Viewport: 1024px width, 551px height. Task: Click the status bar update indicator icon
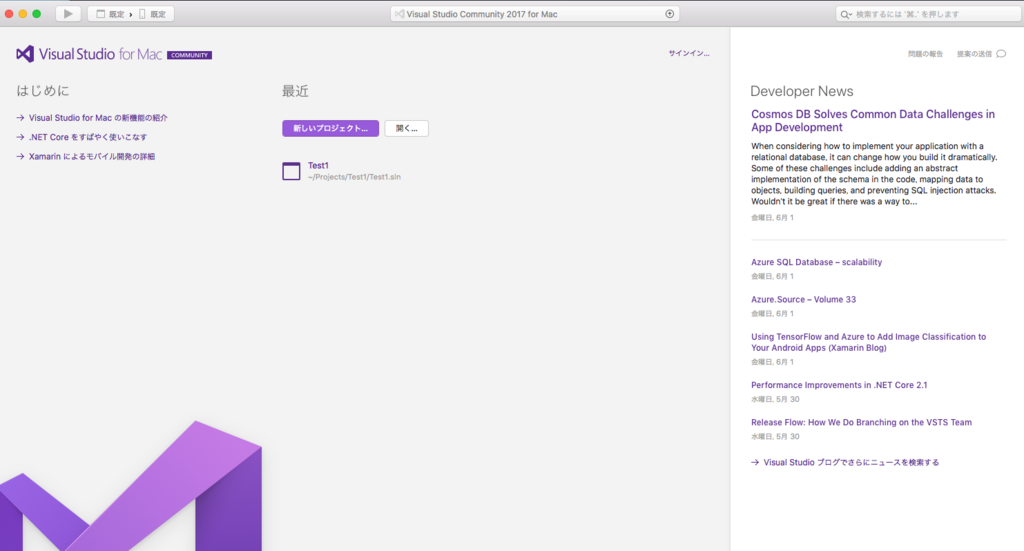[669, 14]
